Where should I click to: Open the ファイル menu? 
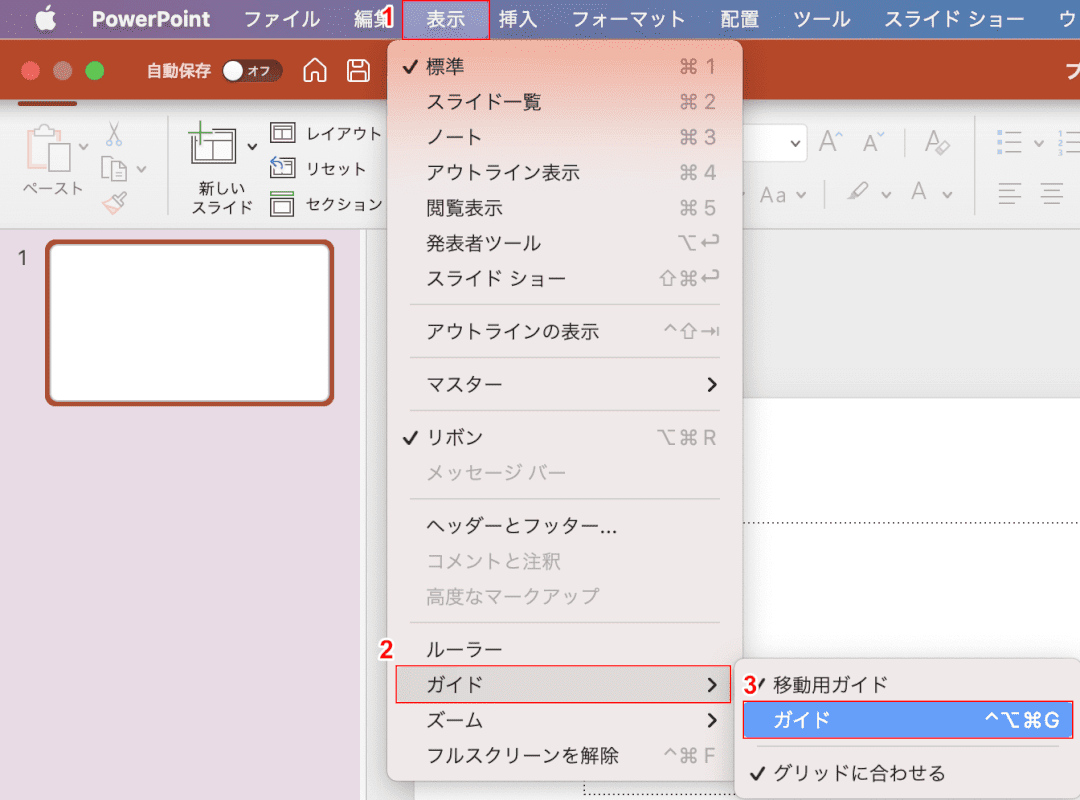coord(282,19)
